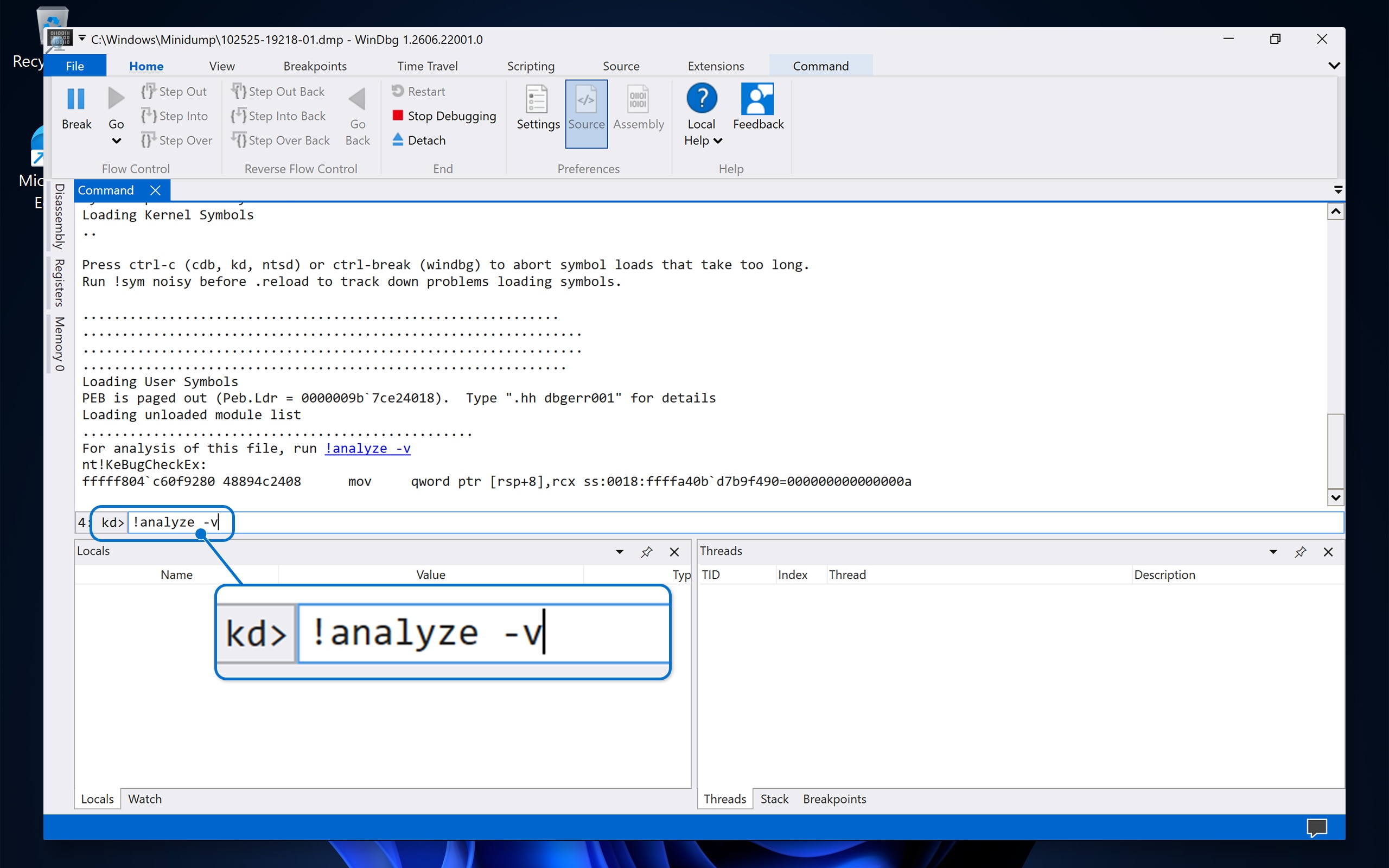Click Step Out Back

[x=278, y=91]
